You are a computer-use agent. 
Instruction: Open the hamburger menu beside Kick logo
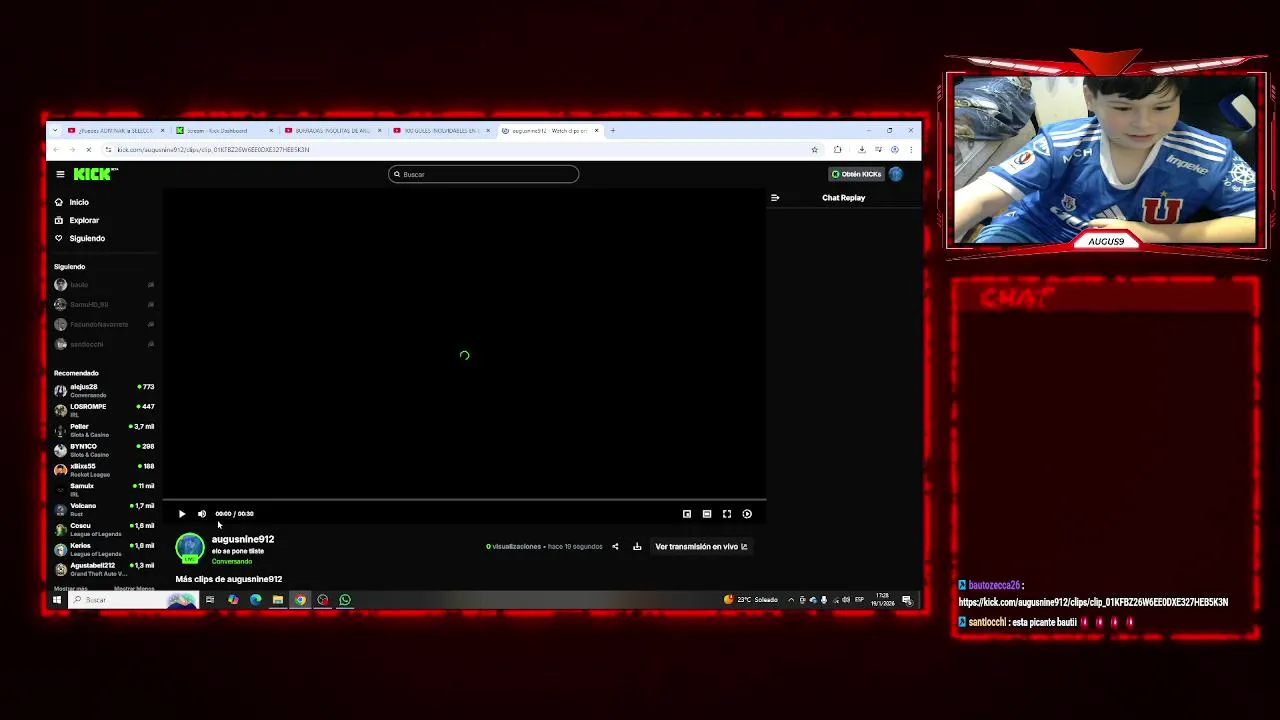click(60, 174)
